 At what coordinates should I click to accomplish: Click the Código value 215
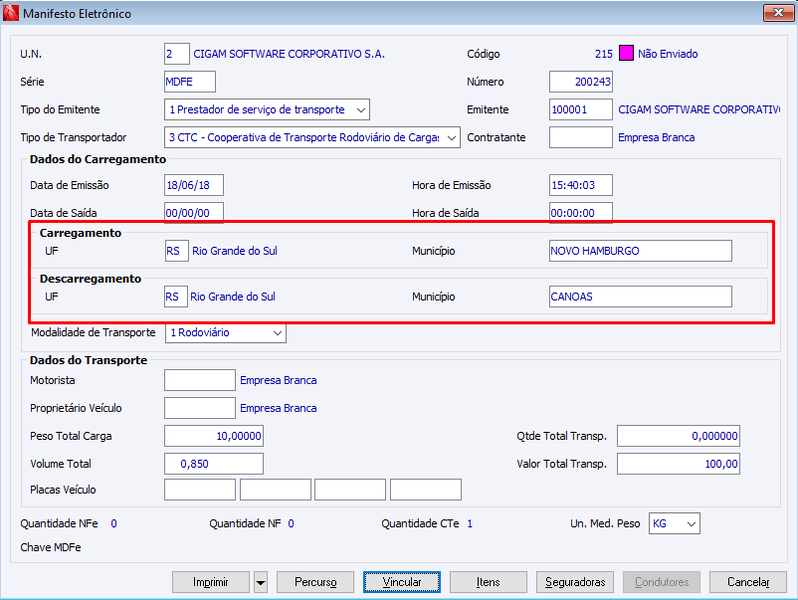click(604, 54)
